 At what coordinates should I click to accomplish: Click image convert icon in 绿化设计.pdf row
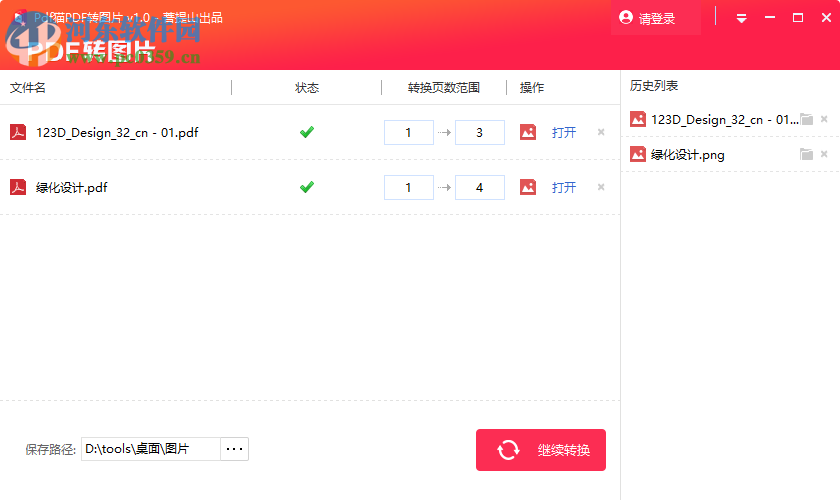[528, 187]
